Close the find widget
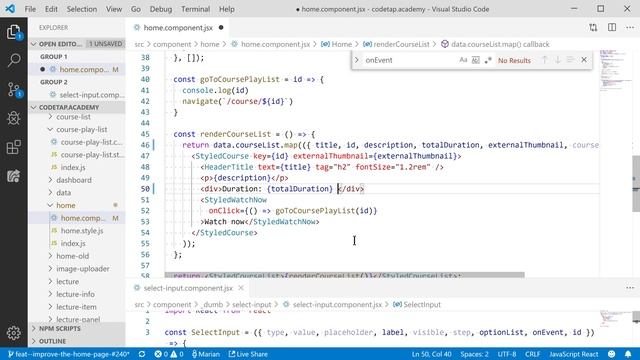Screen dimensions: 640x360 point(584,60)
